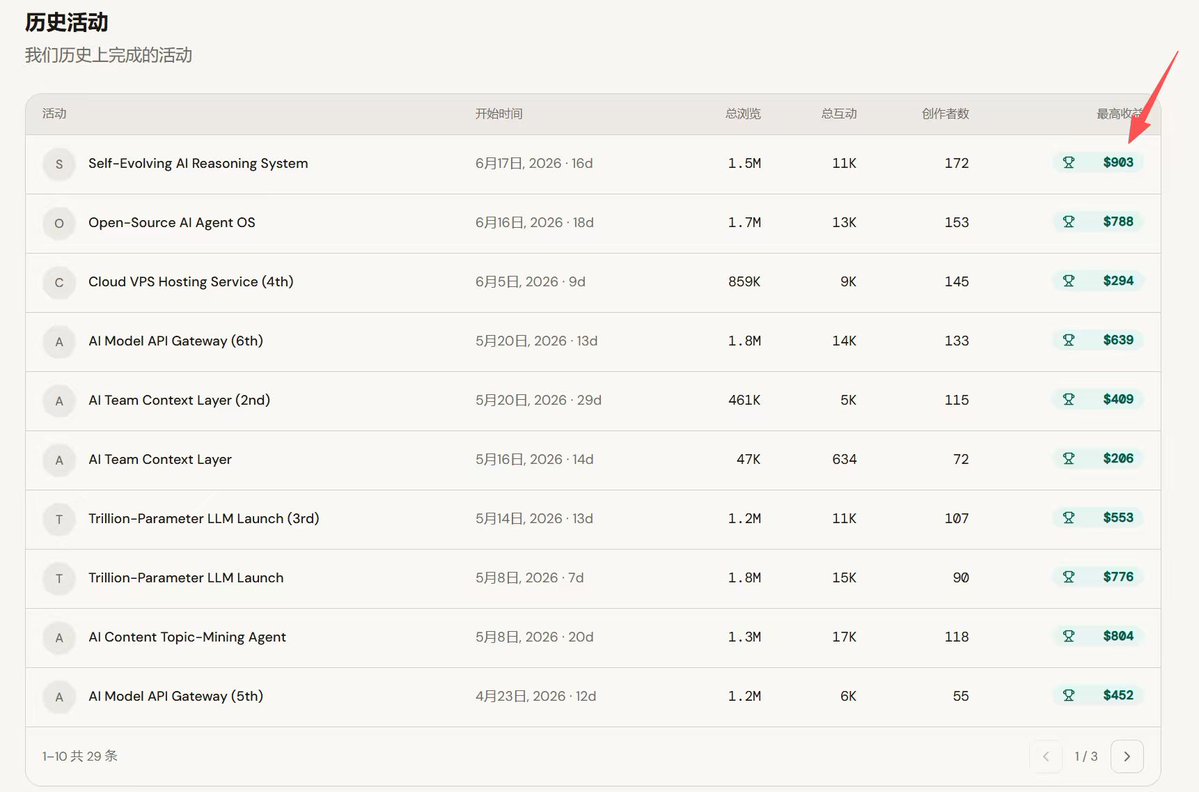Click the date 5月20日, 2026 · 29d
Image resolution: width=1199 pixels, height=792 pixels.
(x=538, y=401)
